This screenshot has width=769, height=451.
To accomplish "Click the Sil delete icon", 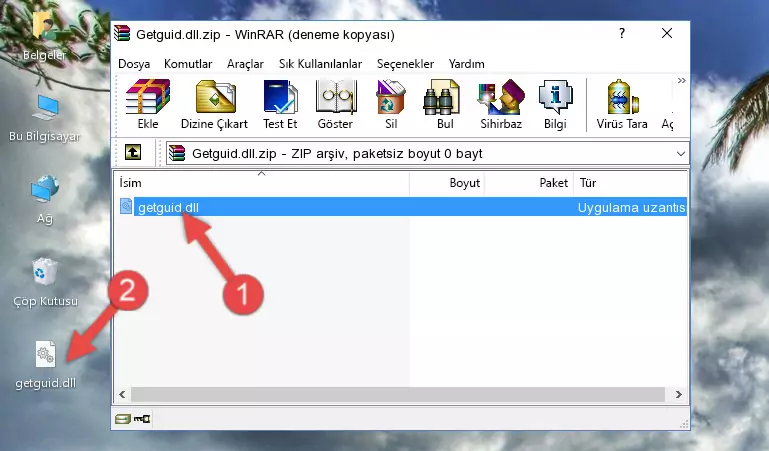I will click(391, 104).
